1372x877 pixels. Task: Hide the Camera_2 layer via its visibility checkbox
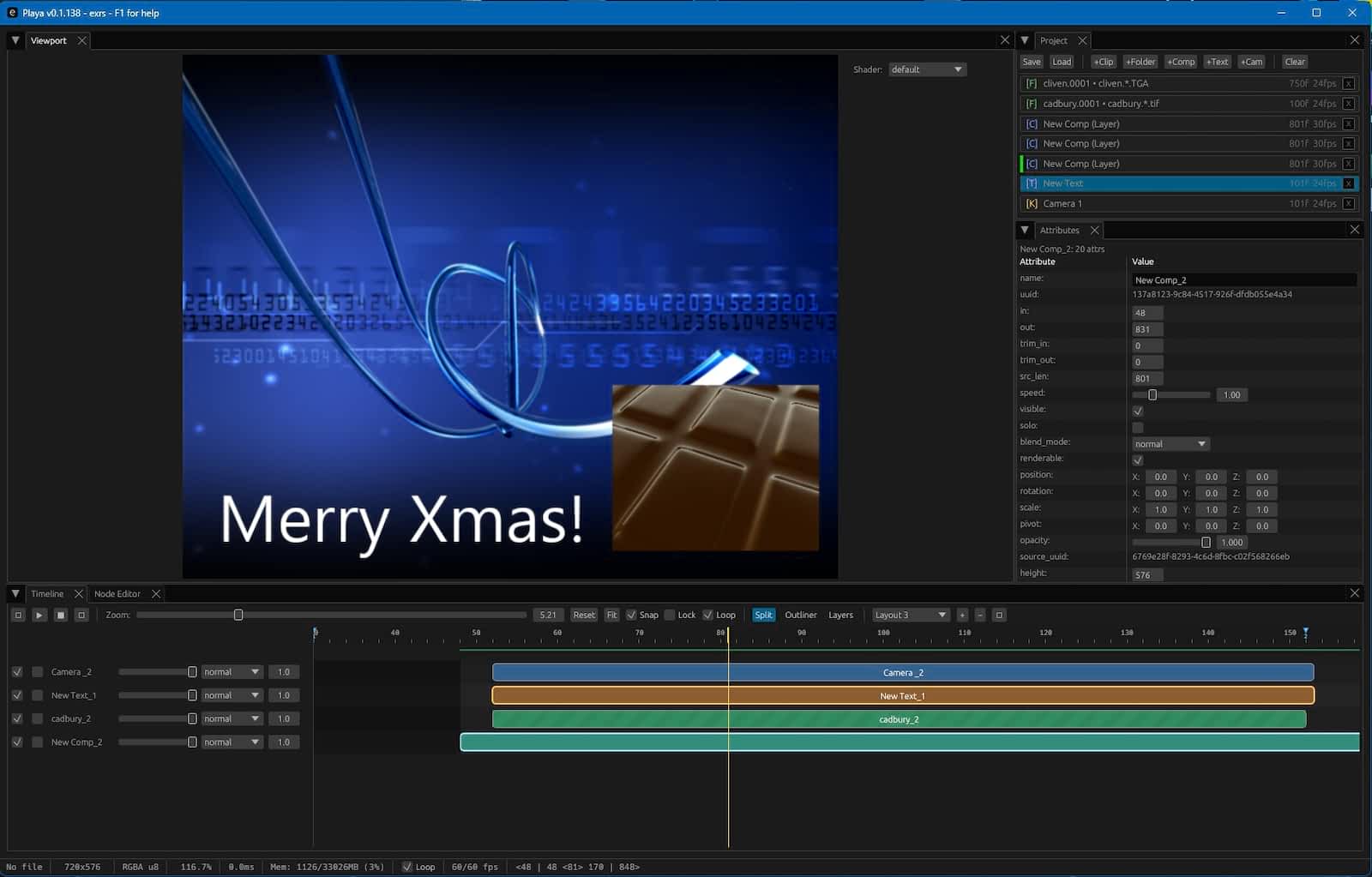click(x=17, y=672)
